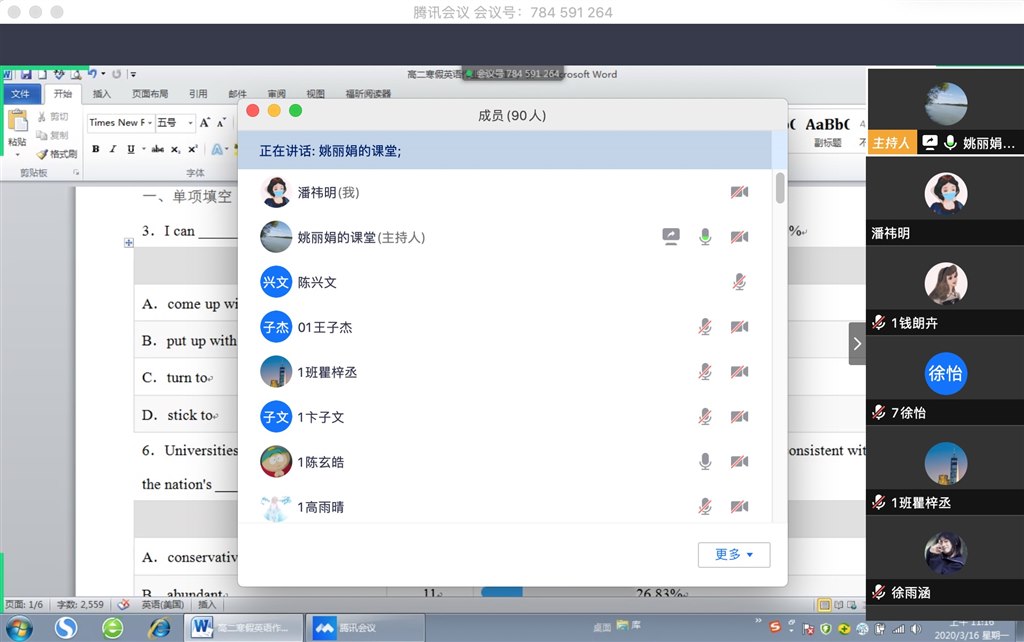Toggle subscript formatting
Screen dimensions: 1024x642
tap(175, 150)
